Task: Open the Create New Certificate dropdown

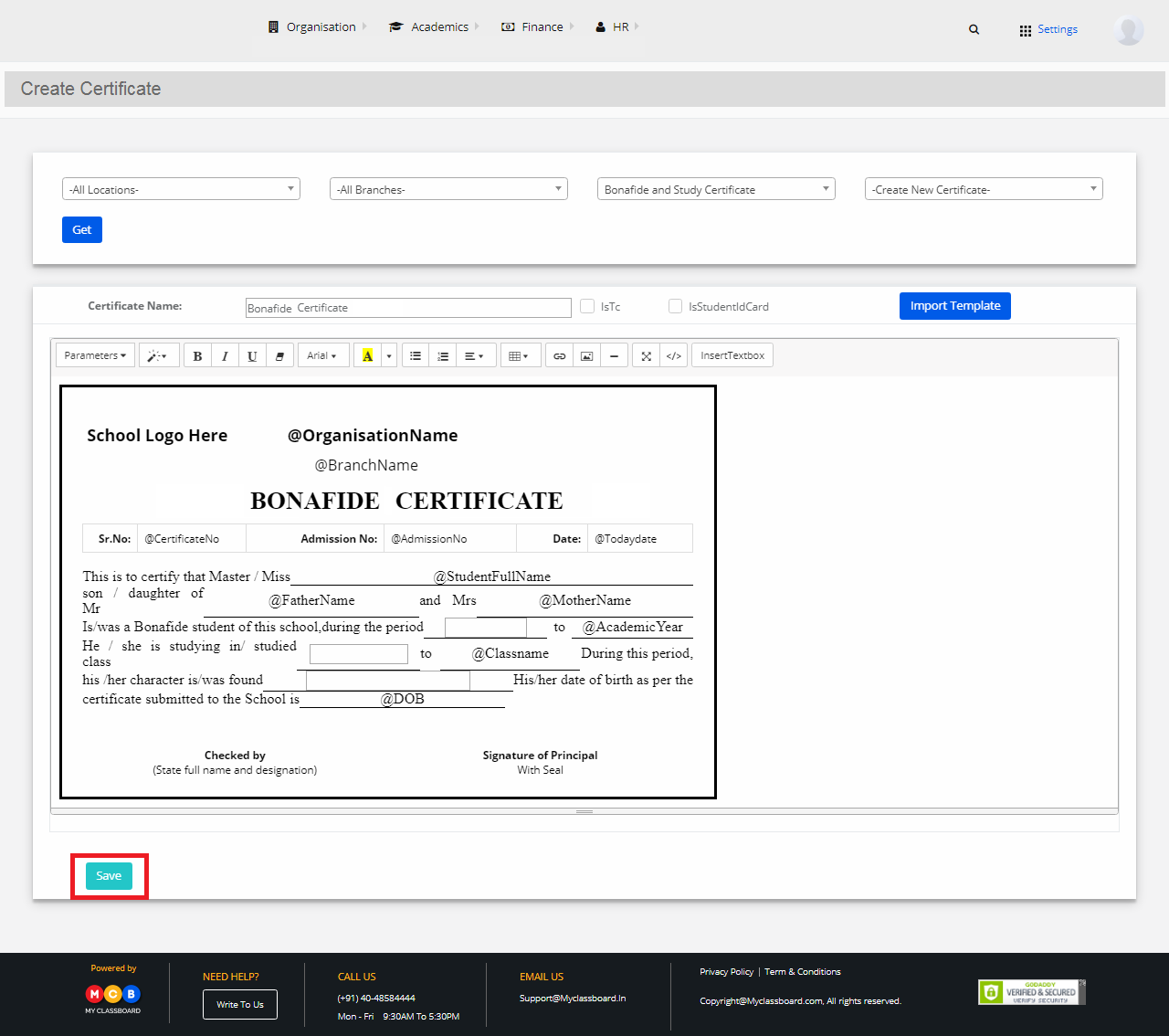Action: 984,189
